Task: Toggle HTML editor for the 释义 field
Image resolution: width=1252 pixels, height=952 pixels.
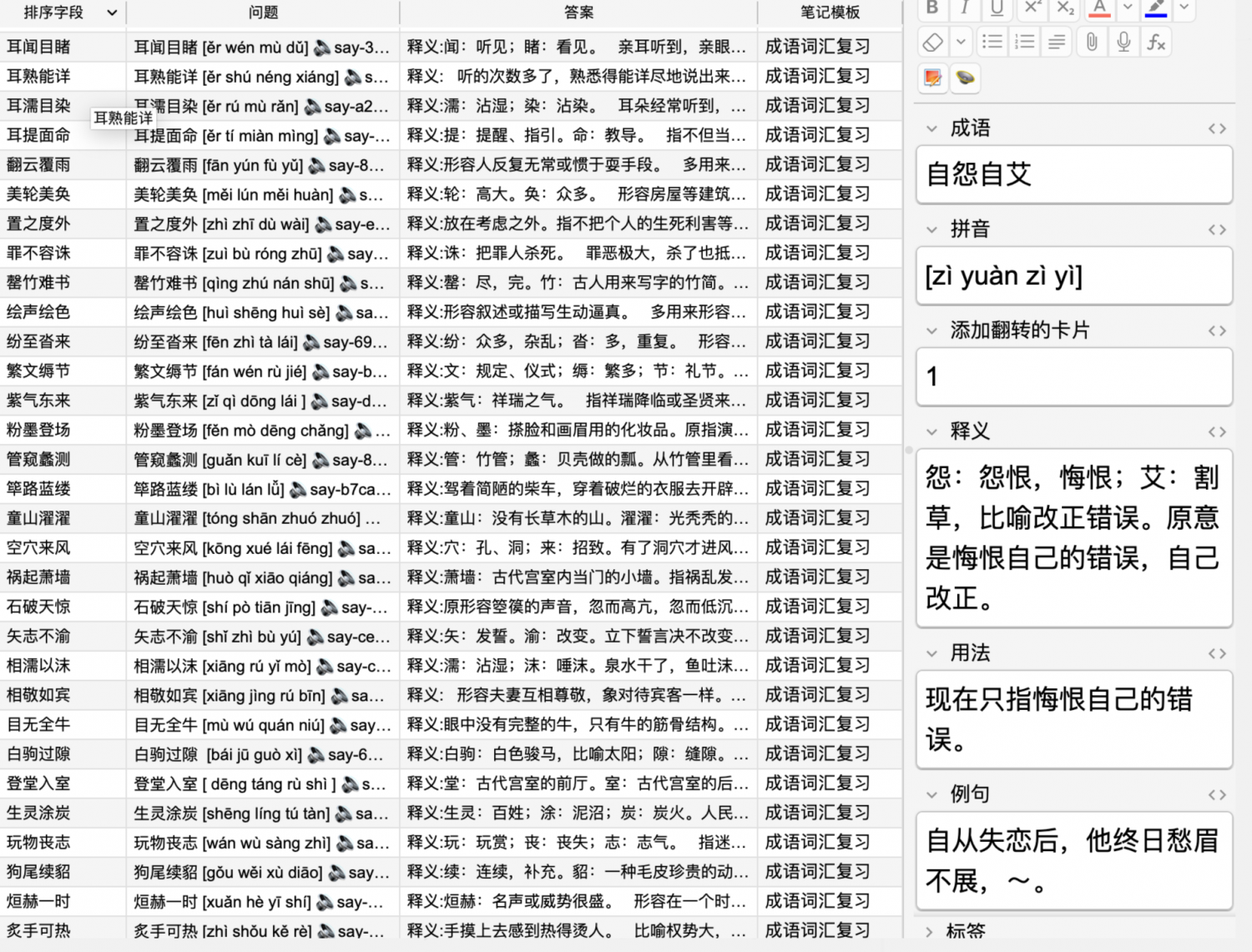Action: pos(1217,431)
